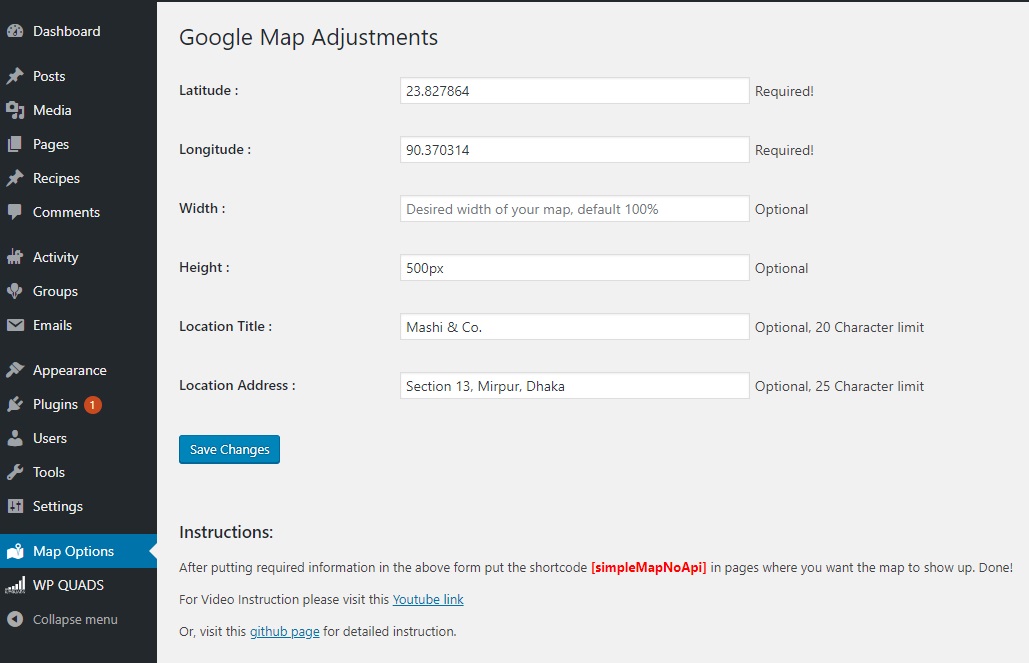1029x663 pixels.
Task: Click the Comments speech bubble icon
Action: (x=15, y=212)
